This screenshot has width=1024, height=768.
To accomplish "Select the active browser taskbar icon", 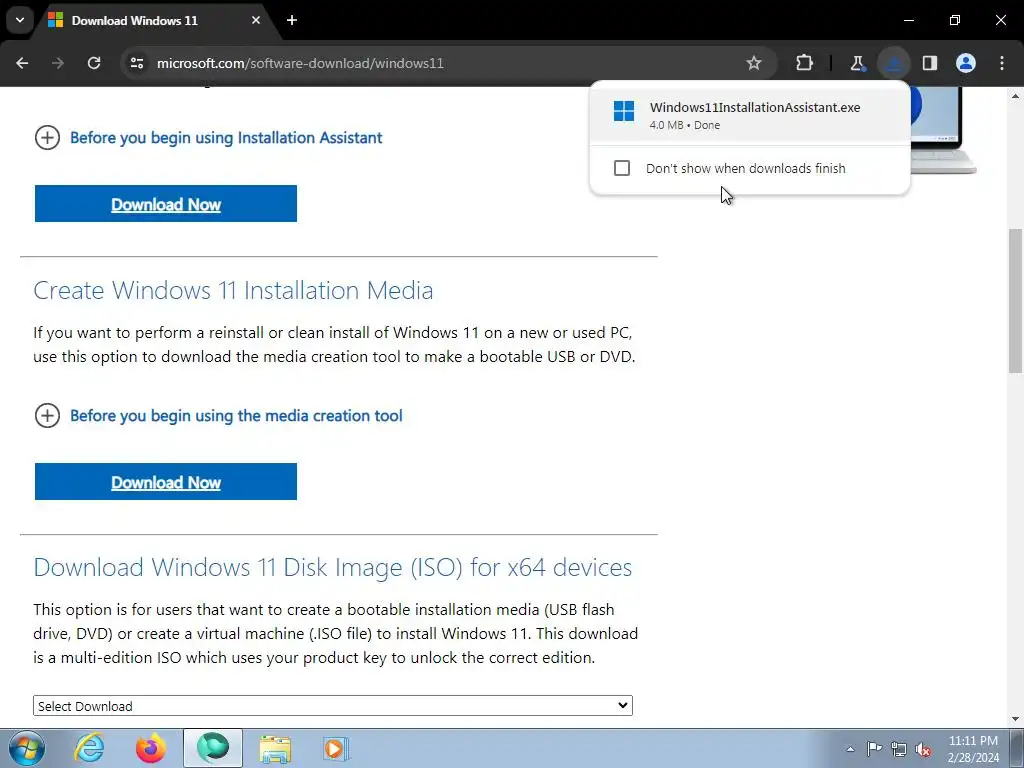I will coord(213,748).
